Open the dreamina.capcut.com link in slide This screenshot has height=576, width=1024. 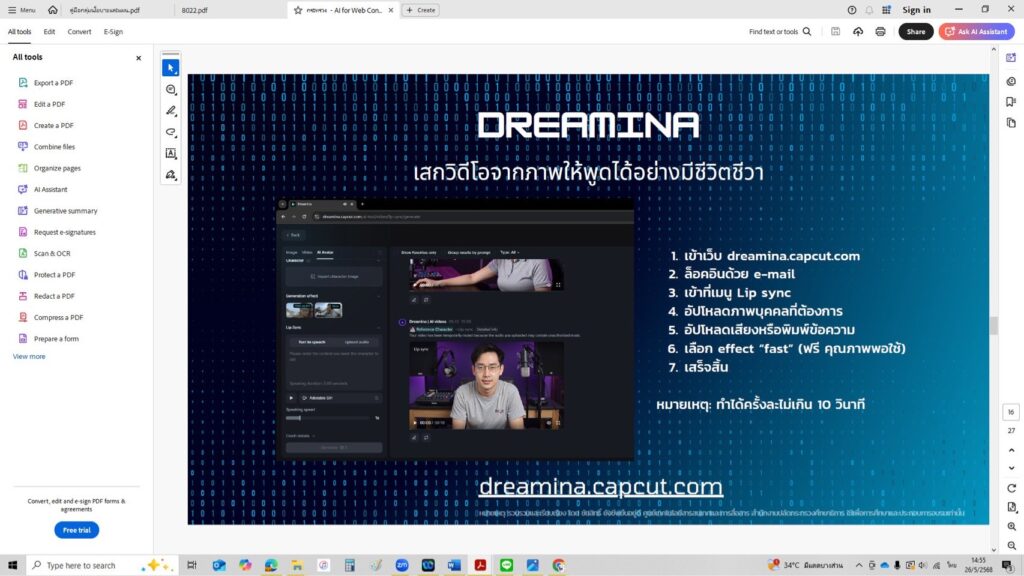click(x=600, y=487)
